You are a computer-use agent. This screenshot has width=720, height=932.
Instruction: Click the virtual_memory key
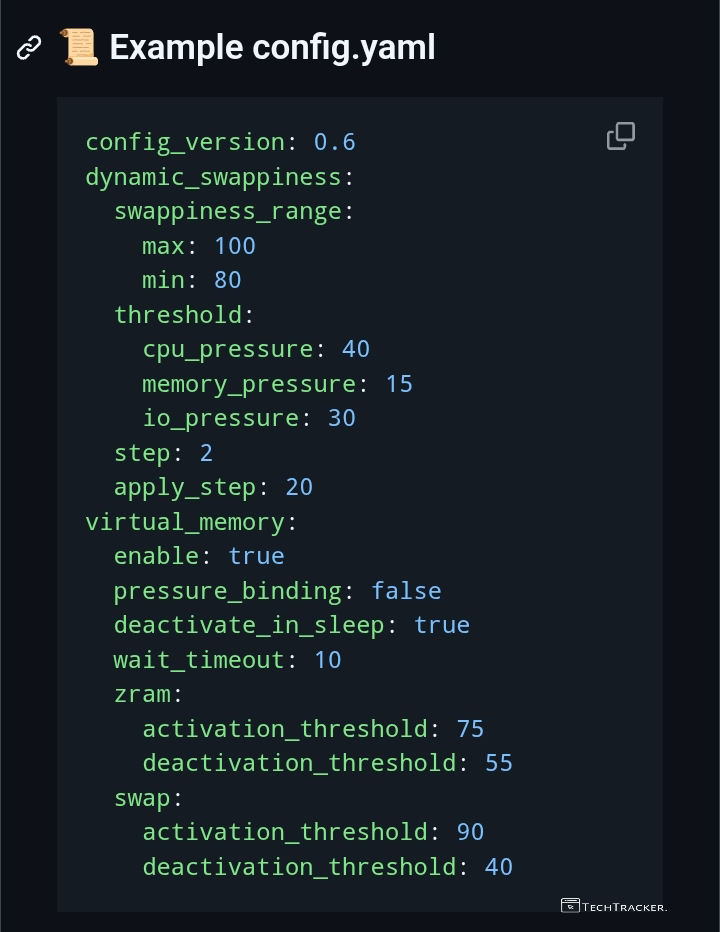185,522
